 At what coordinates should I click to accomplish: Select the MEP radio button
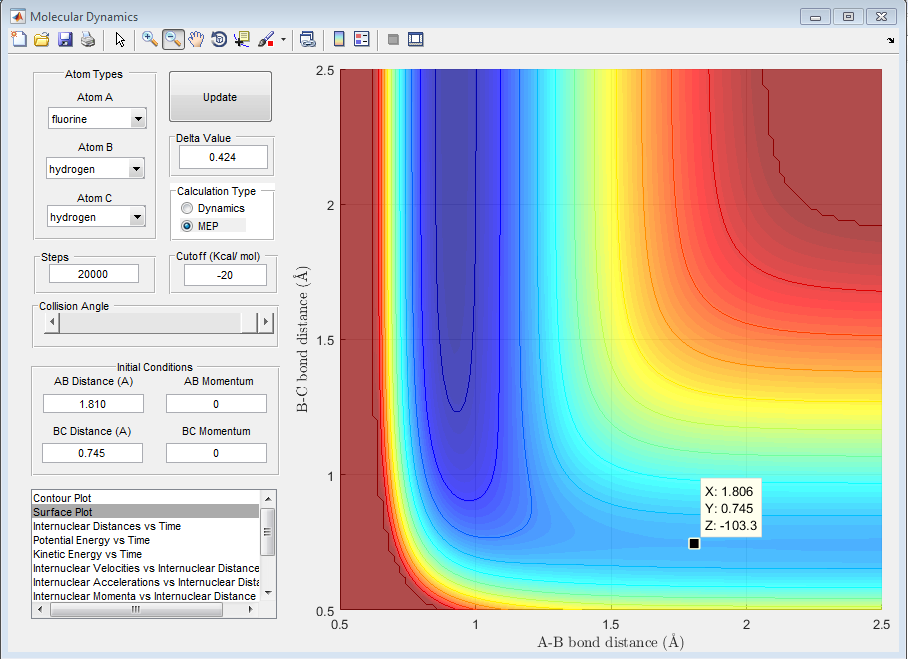tap(186, 226)
